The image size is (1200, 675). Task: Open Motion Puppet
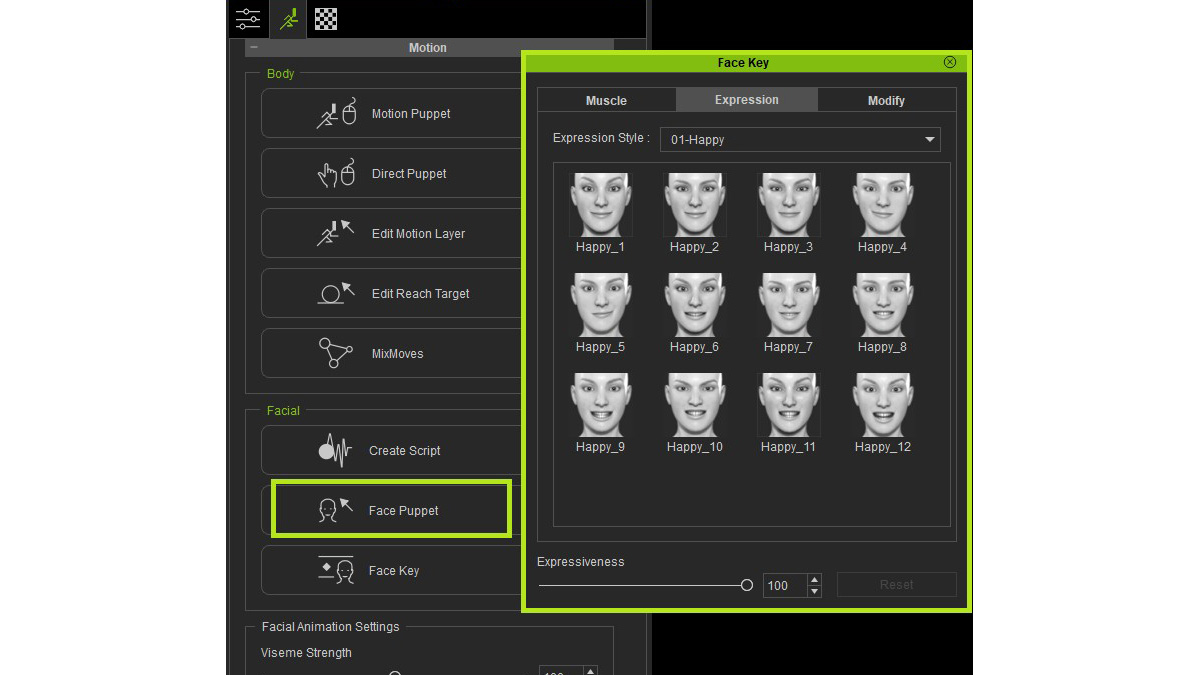point(391,114)
